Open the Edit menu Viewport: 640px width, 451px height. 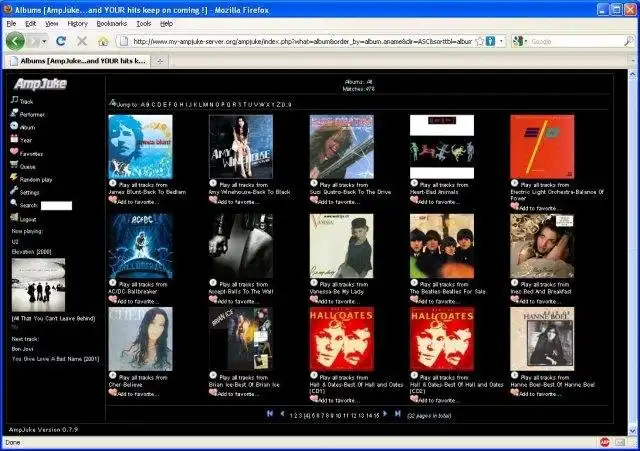pos(31,24)
